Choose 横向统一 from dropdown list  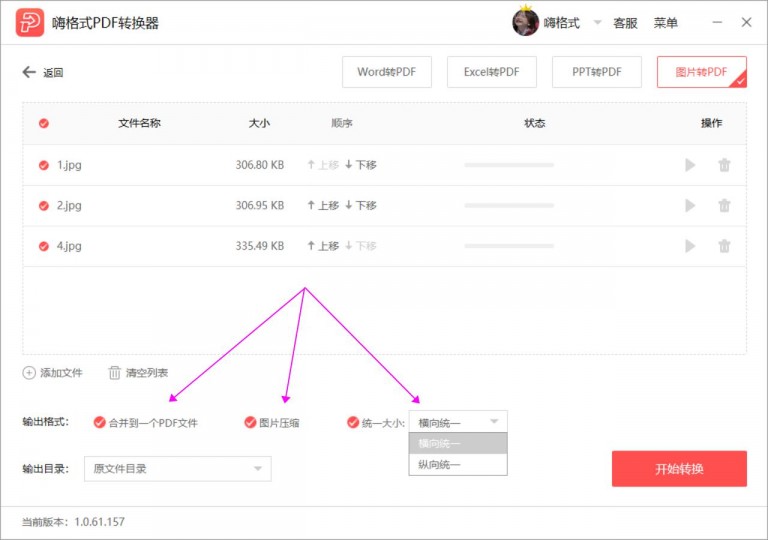point(458,444)
